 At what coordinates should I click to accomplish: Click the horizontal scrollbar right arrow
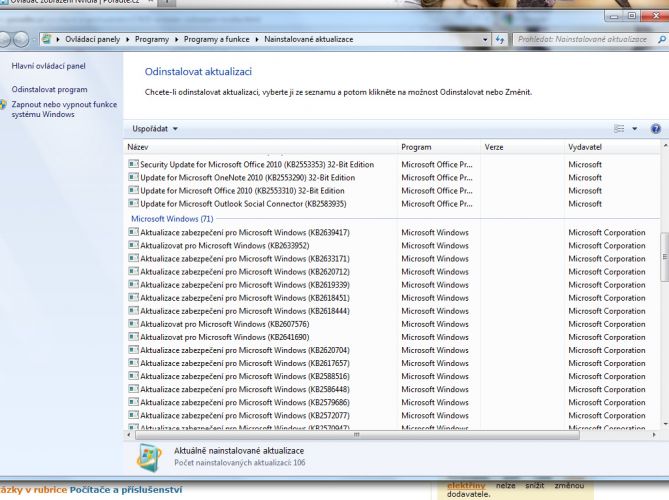pyautogui.click(x=654, y=435)
